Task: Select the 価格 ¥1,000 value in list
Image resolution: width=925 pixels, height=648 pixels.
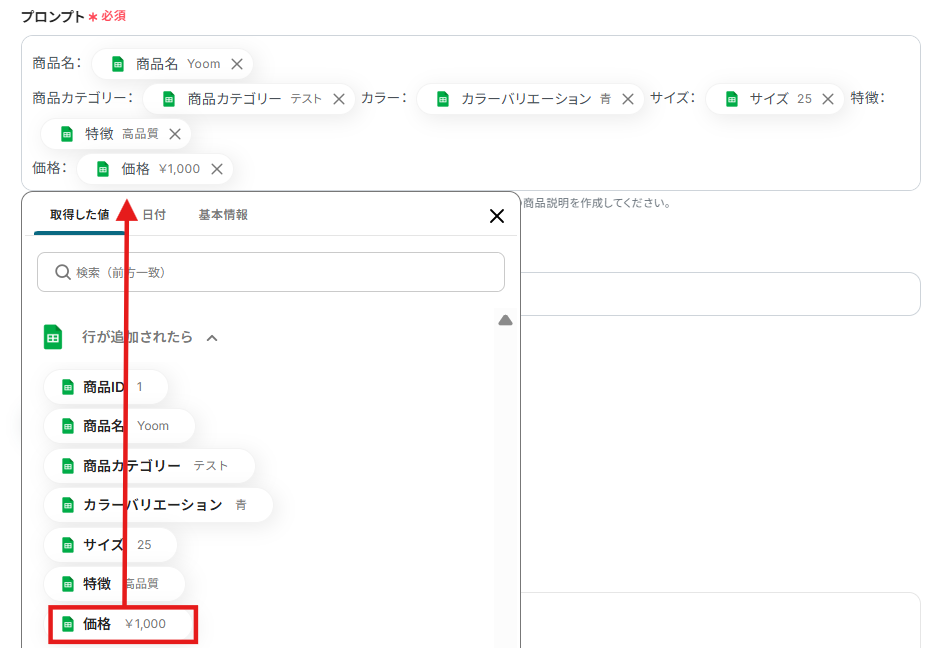Action: point(123,624)
